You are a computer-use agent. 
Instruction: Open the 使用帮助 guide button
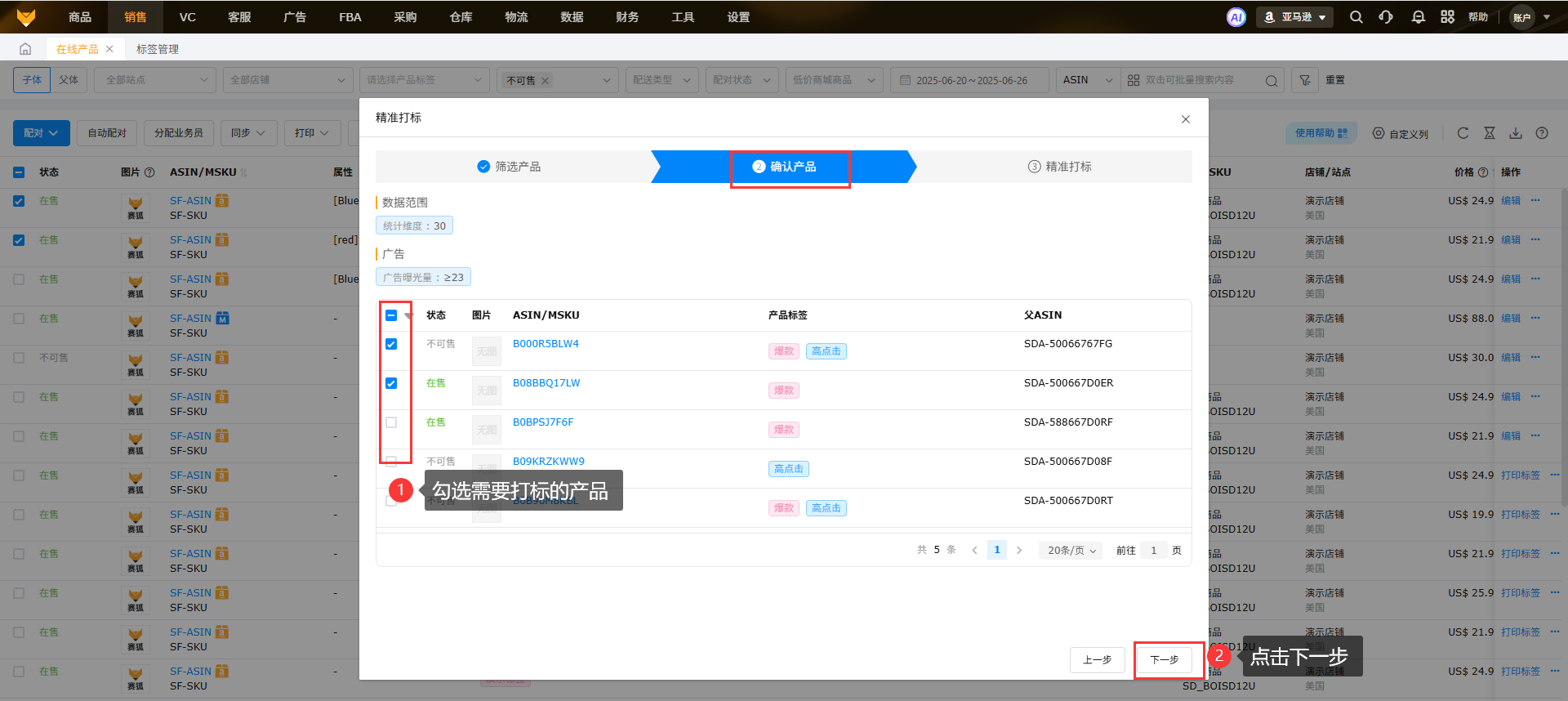point(1321,133)
